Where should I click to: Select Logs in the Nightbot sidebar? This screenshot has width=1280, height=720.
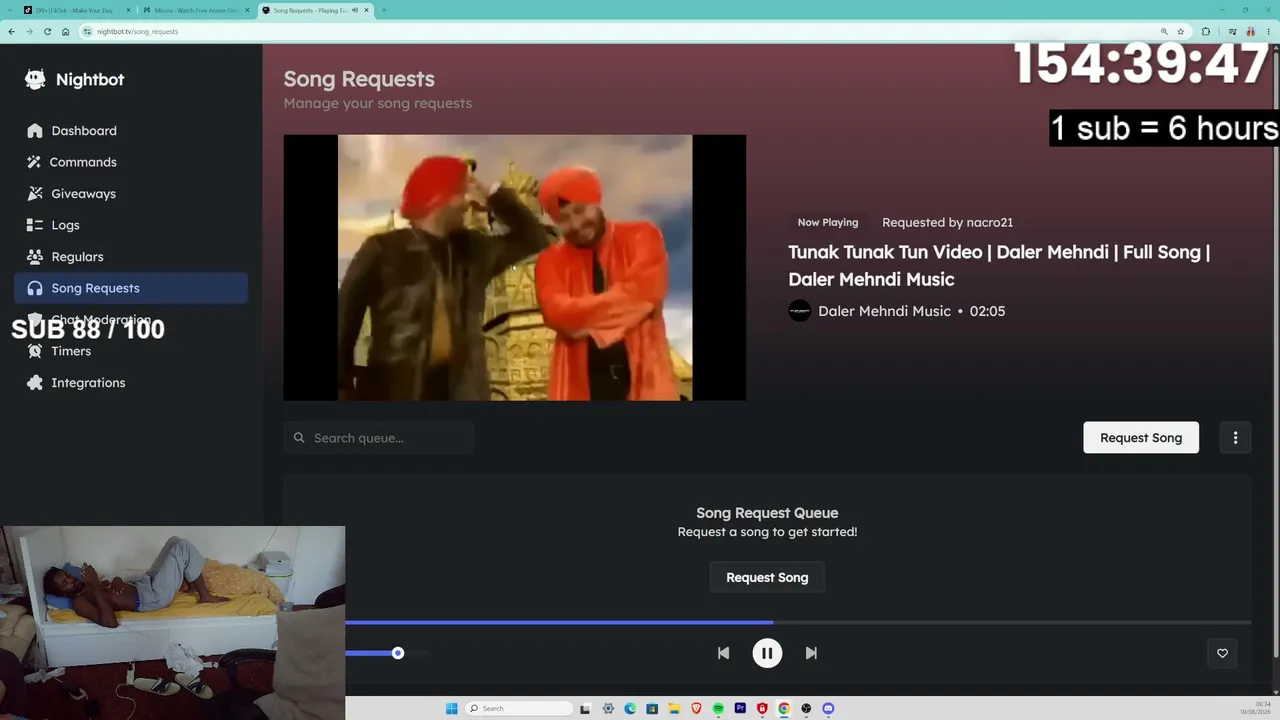tap(131, 225)
